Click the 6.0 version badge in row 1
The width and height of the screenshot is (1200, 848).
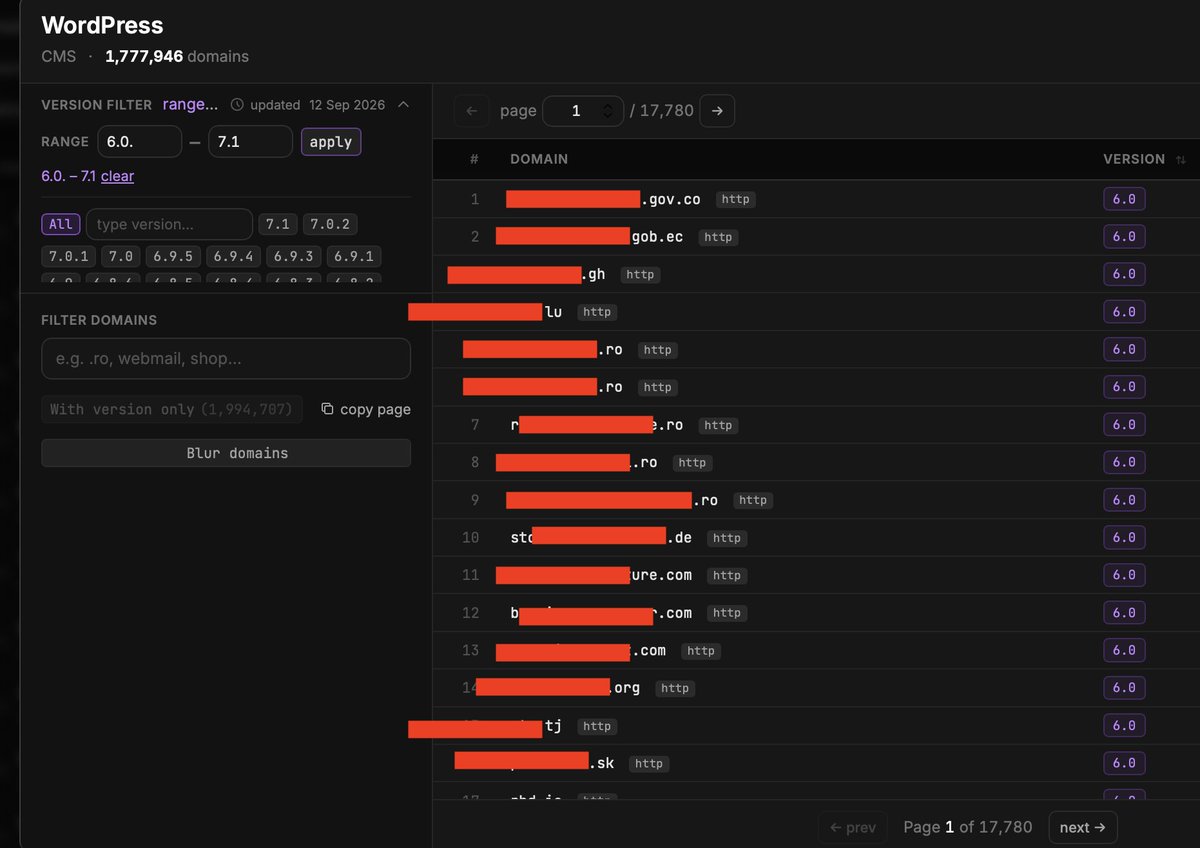coord(1124,199)
